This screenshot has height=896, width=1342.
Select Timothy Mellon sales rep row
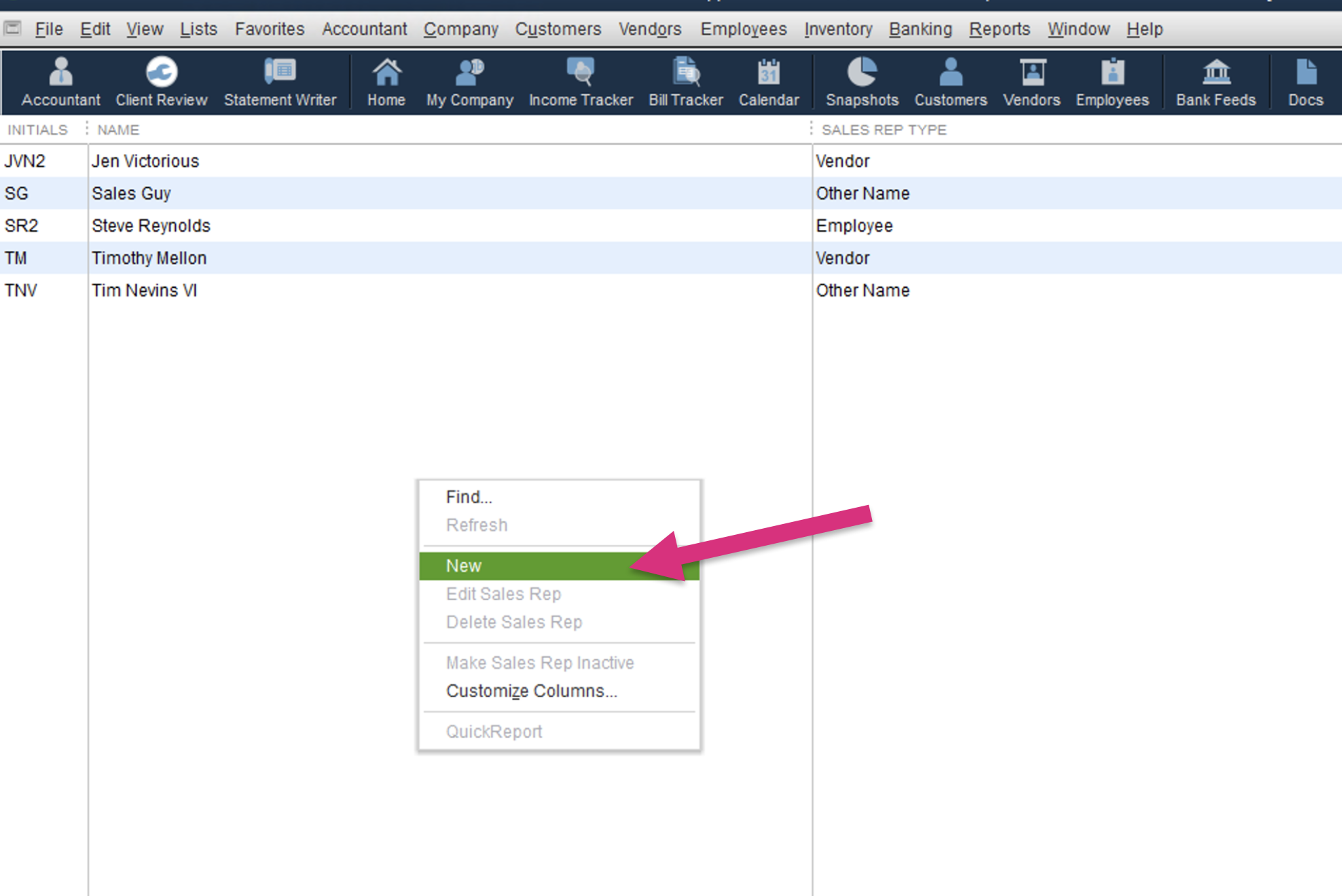pos(149,258)
